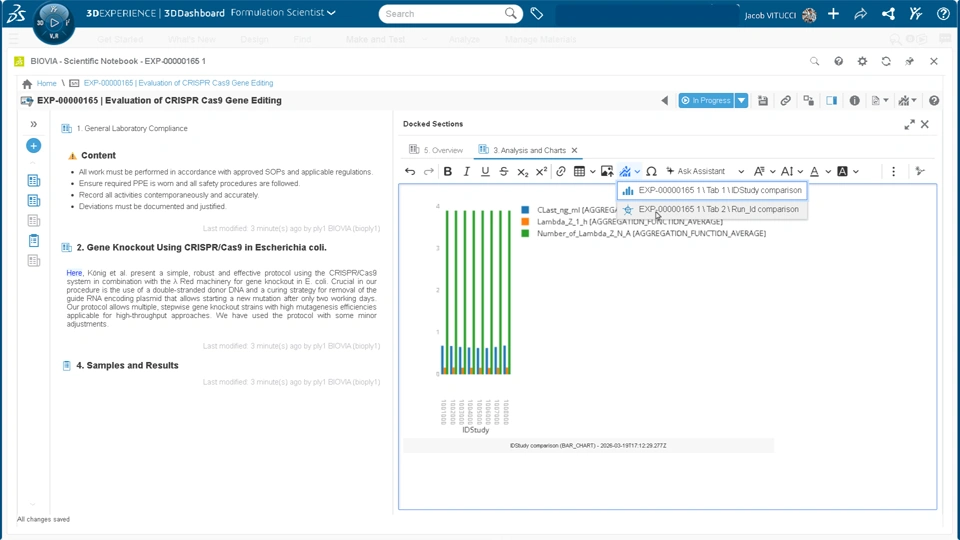Click the save experiment icon
960x540 pixels.
[763, 100]
